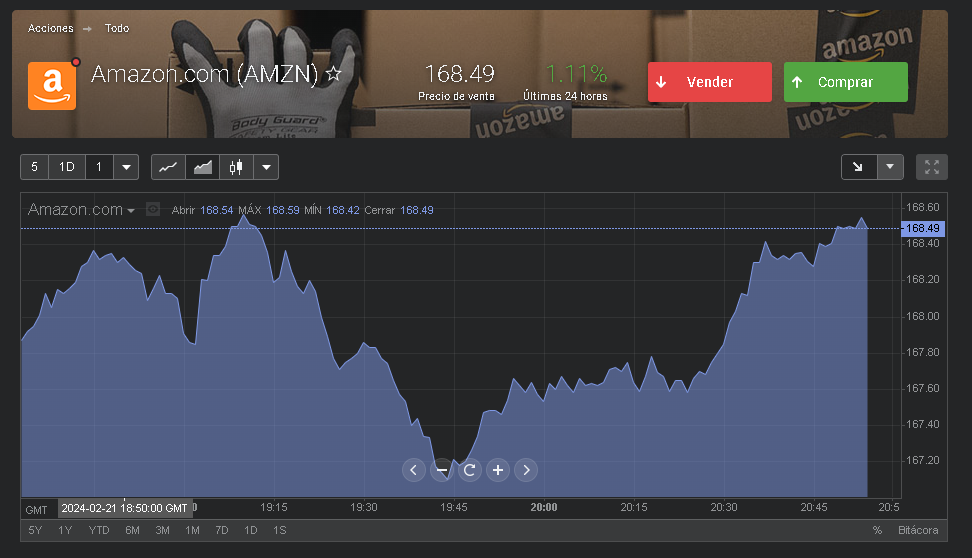Click the 168.49 current price label on axis
Screen dimensions: 972x558
(x=922, y=228)
